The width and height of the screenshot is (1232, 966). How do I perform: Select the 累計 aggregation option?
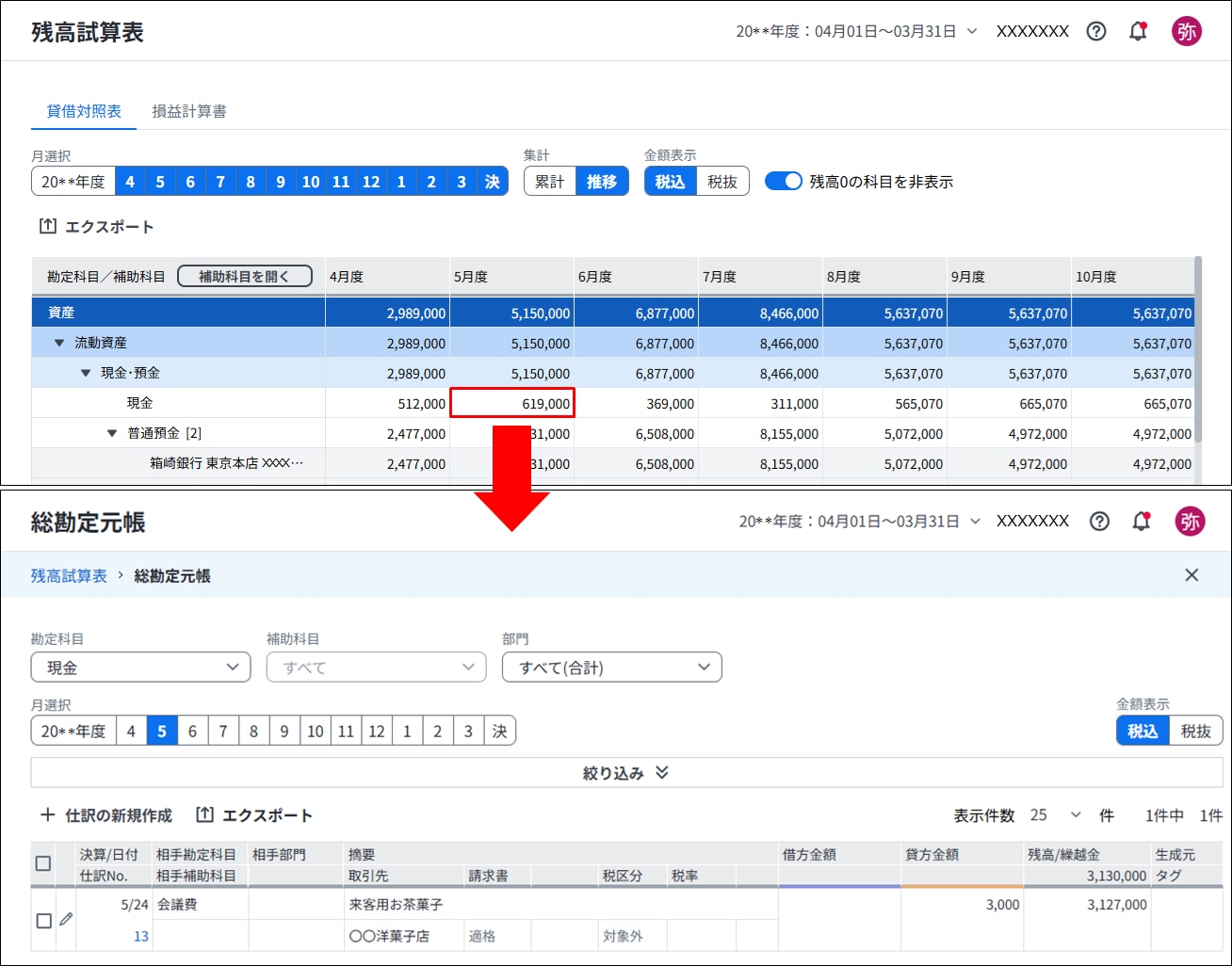tap(550, 182)
